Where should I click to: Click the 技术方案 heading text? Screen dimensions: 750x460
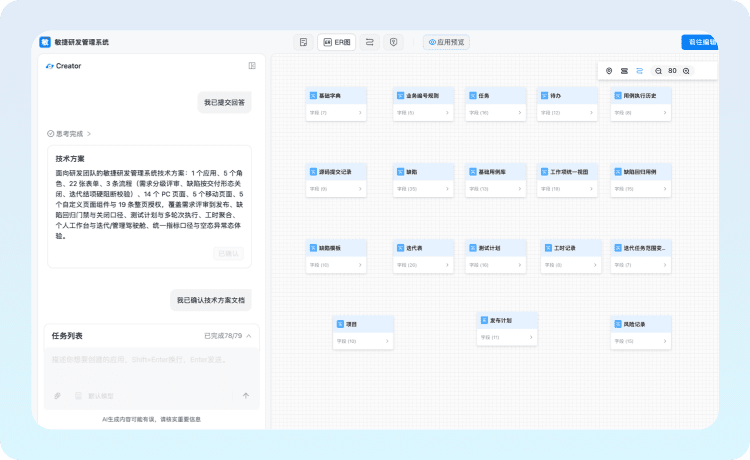pos(70,159)
